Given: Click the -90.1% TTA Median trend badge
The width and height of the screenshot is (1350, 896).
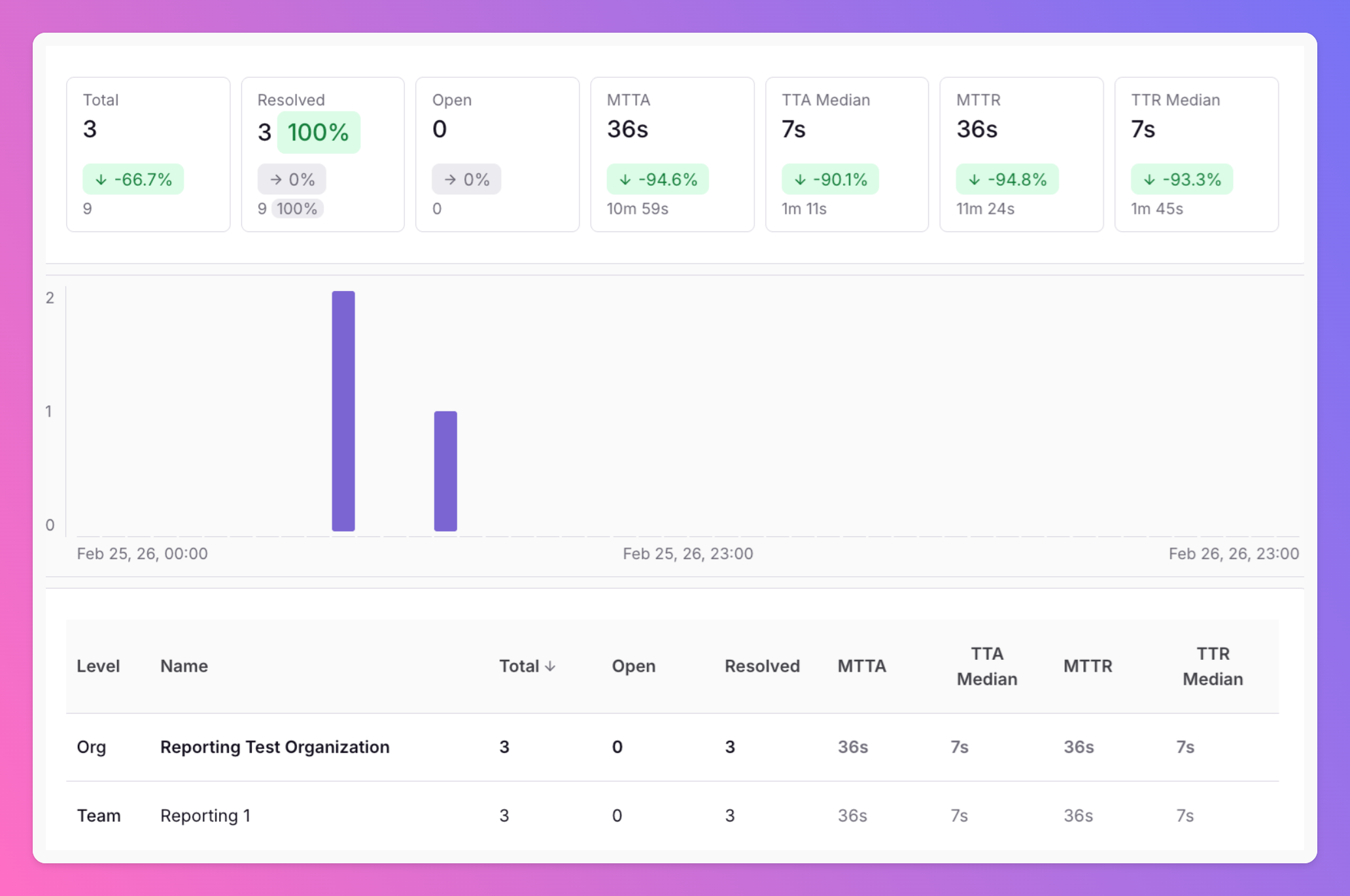Looking at the screenshot, I should pyautogui.click(x=830, y=179).
